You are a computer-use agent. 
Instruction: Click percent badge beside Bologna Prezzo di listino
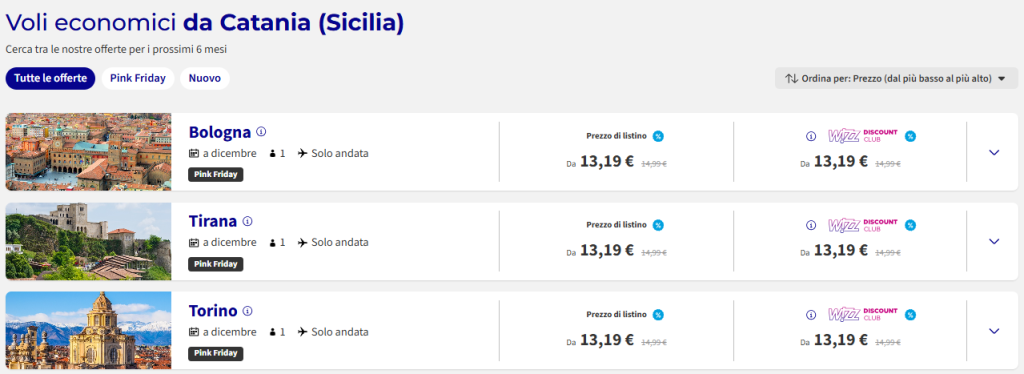(x=658, y=136)
